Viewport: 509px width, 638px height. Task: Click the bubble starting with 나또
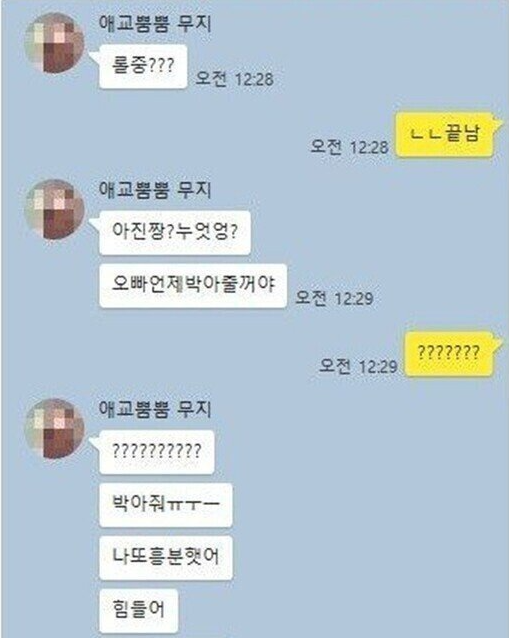tap(166, 557)
